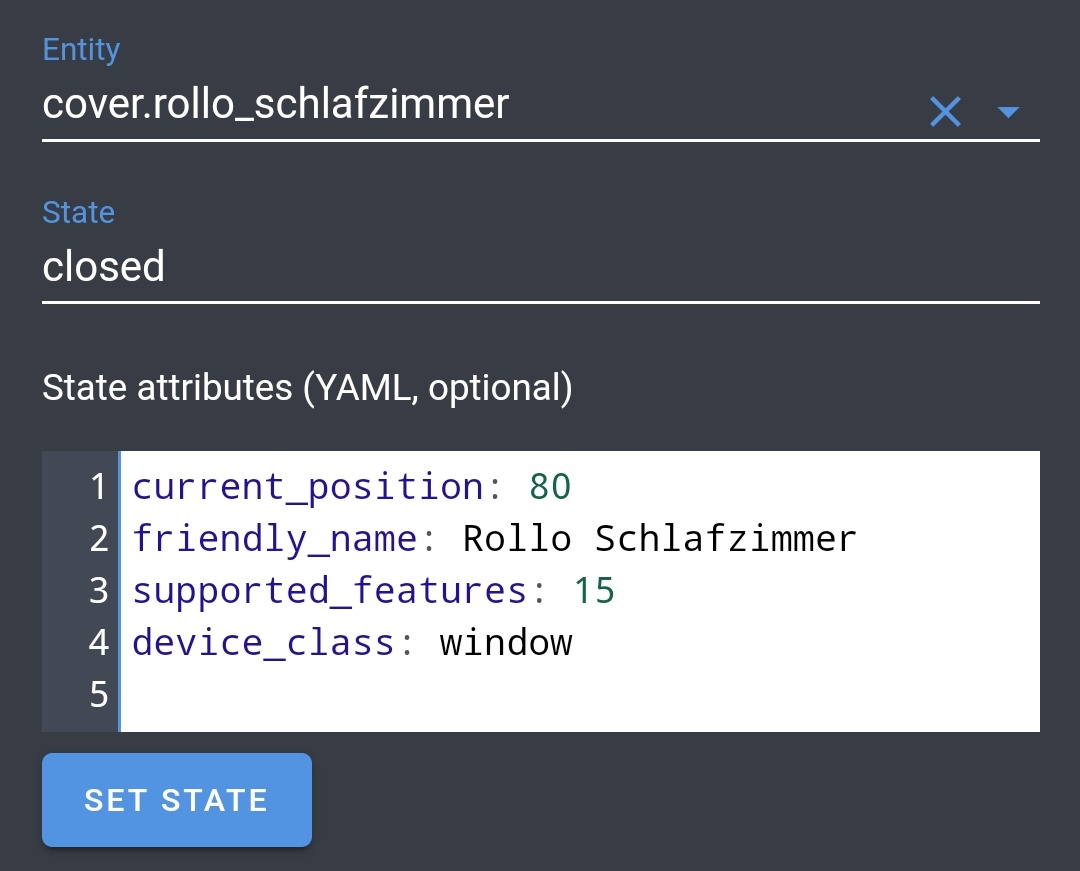Click the State label
Viewport: 1080px width, 871px height.
[x=79, y=212]
